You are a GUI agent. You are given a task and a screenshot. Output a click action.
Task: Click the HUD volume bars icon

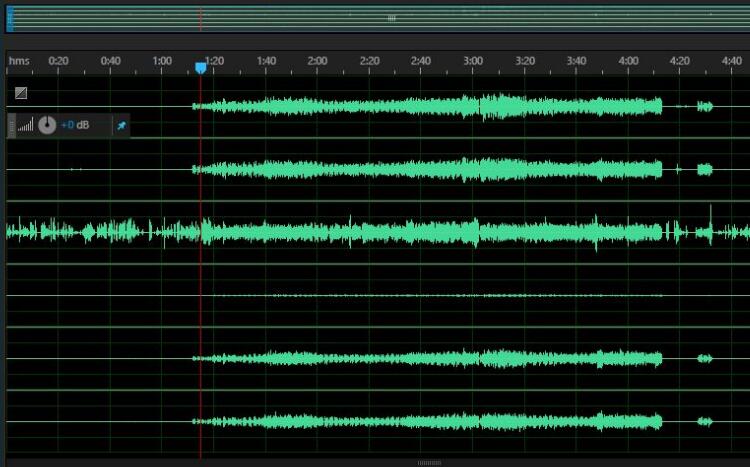pos(26,126)
